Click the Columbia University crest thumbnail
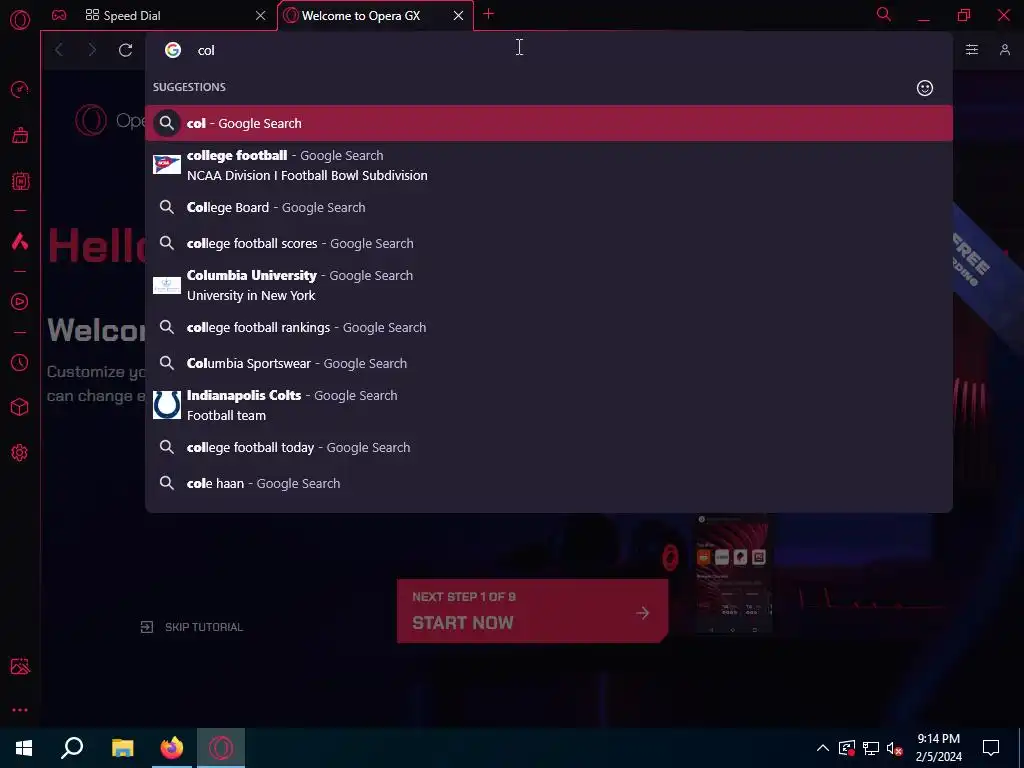The height and width of the screenshot is (768, 1024). 167,285
